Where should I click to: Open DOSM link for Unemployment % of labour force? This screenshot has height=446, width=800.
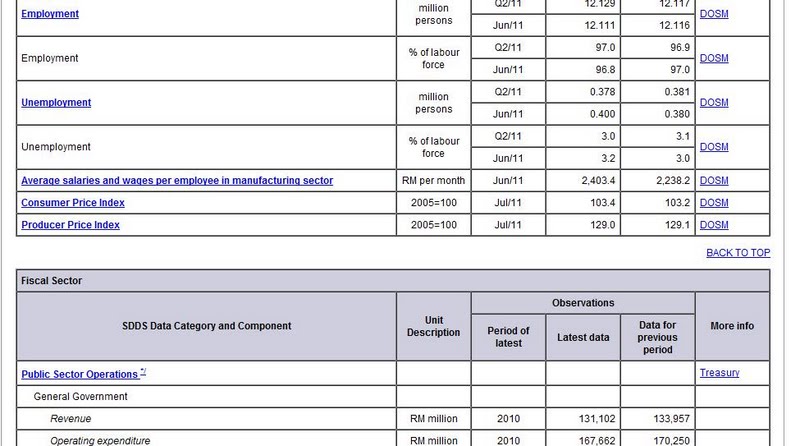(714, 147)
